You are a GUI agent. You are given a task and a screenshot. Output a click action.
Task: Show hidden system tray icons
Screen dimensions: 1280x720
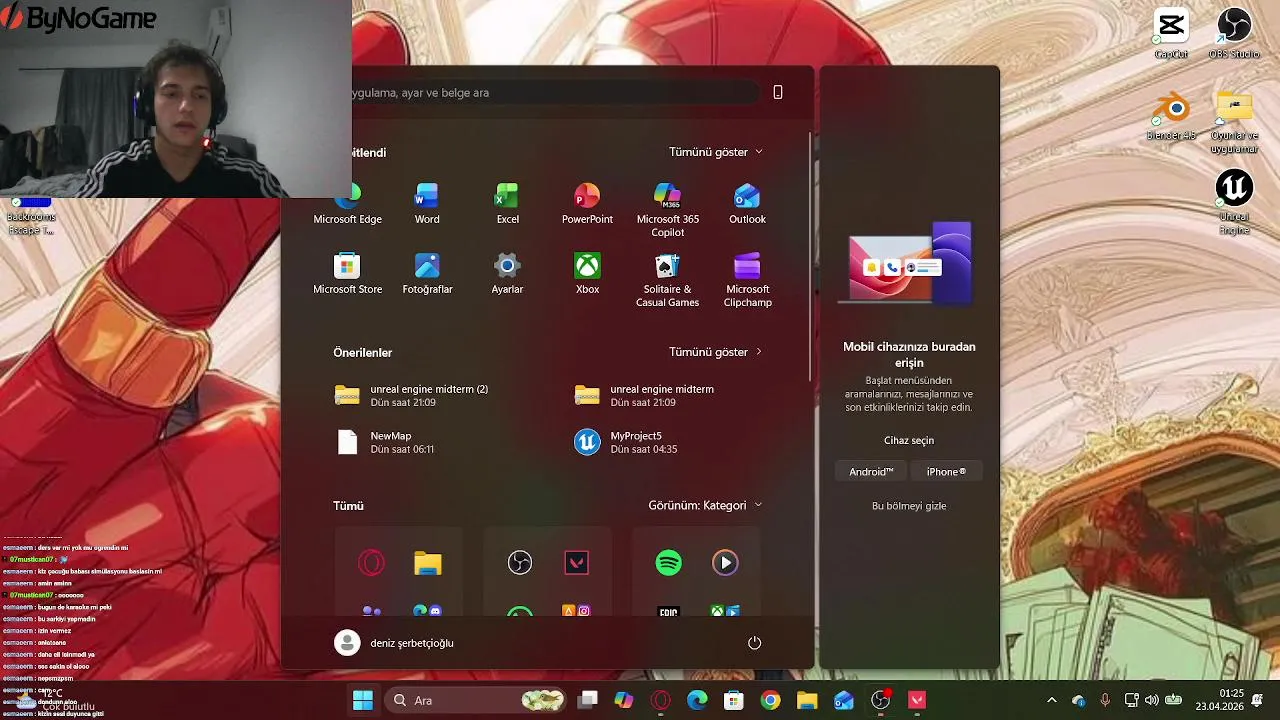pyautogui.click(x=1051, y=700)
